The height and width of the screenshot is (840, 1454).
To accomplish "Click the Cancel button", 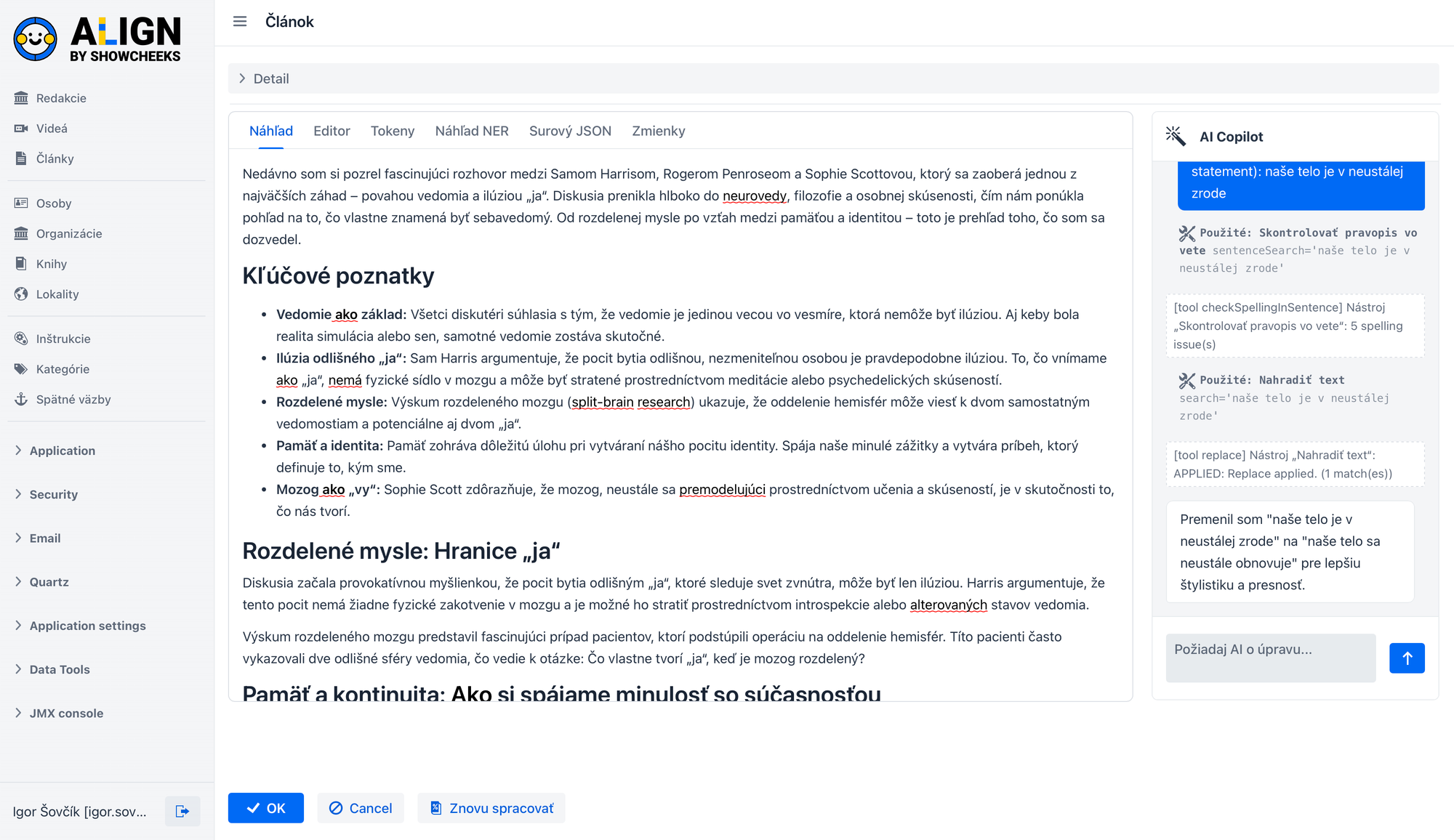I will click(x=361, y=808).
